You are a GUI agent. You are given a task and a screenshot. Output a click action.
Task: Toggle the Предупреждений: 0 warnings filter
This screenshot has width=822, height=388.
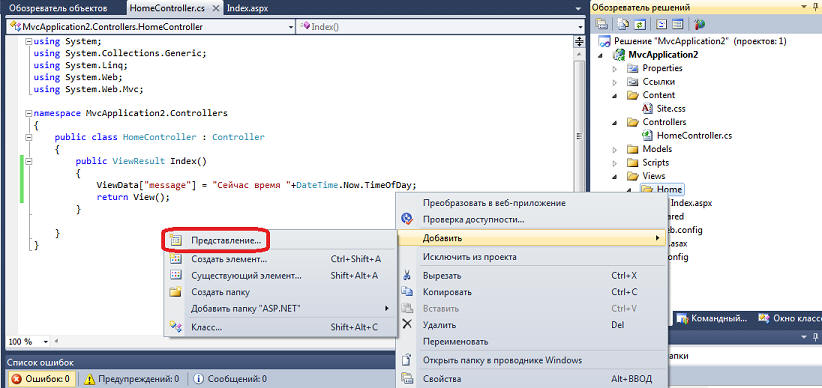click(x=133, y=379)
